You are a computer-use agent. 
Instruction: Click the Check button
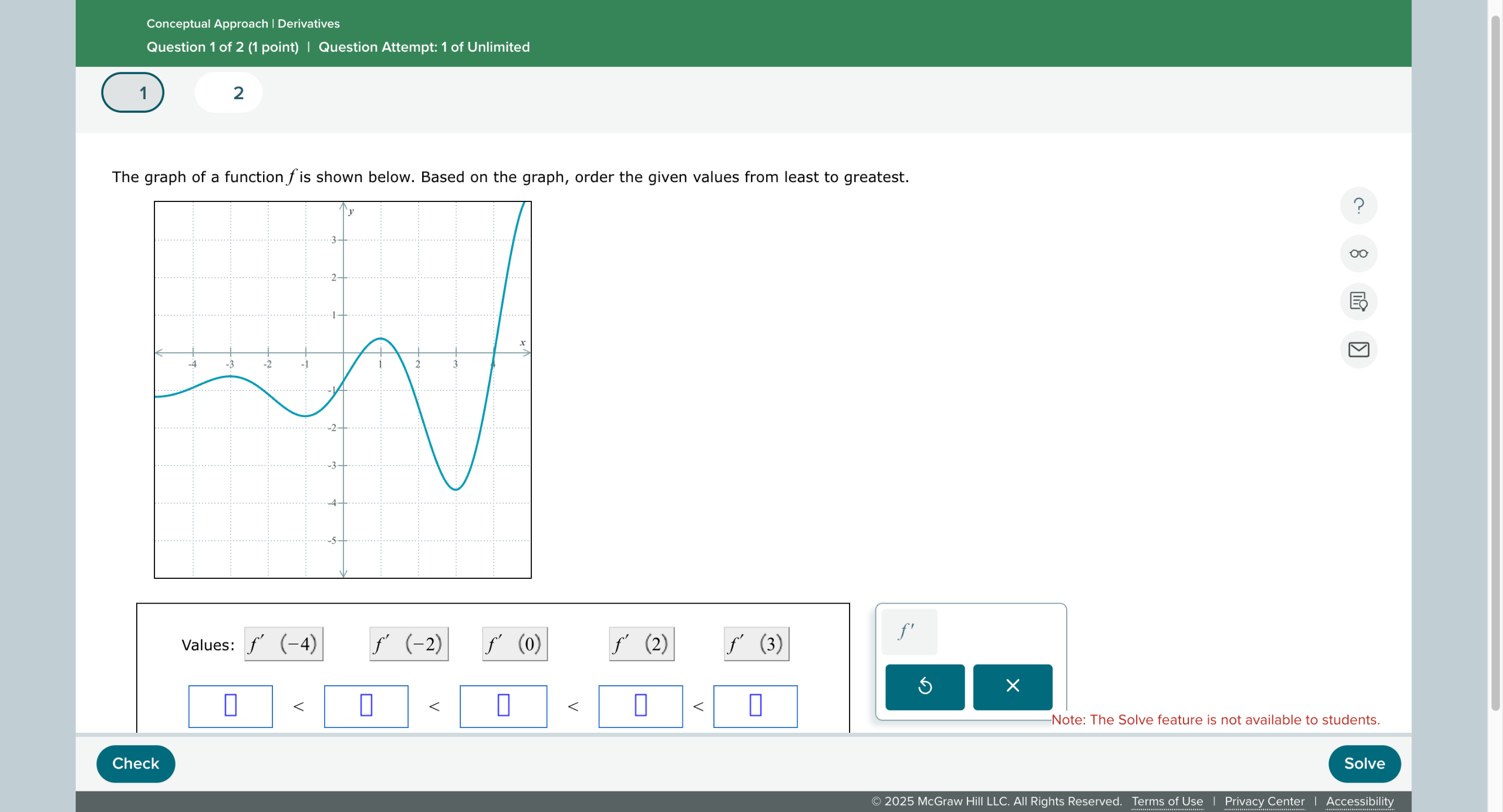coord(136,763)
